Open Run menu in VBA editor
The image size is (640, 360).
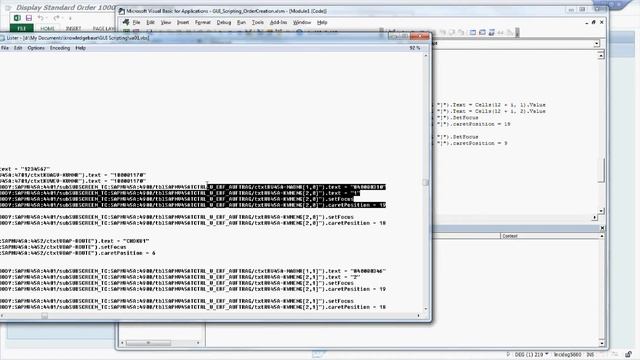[241, 22]
